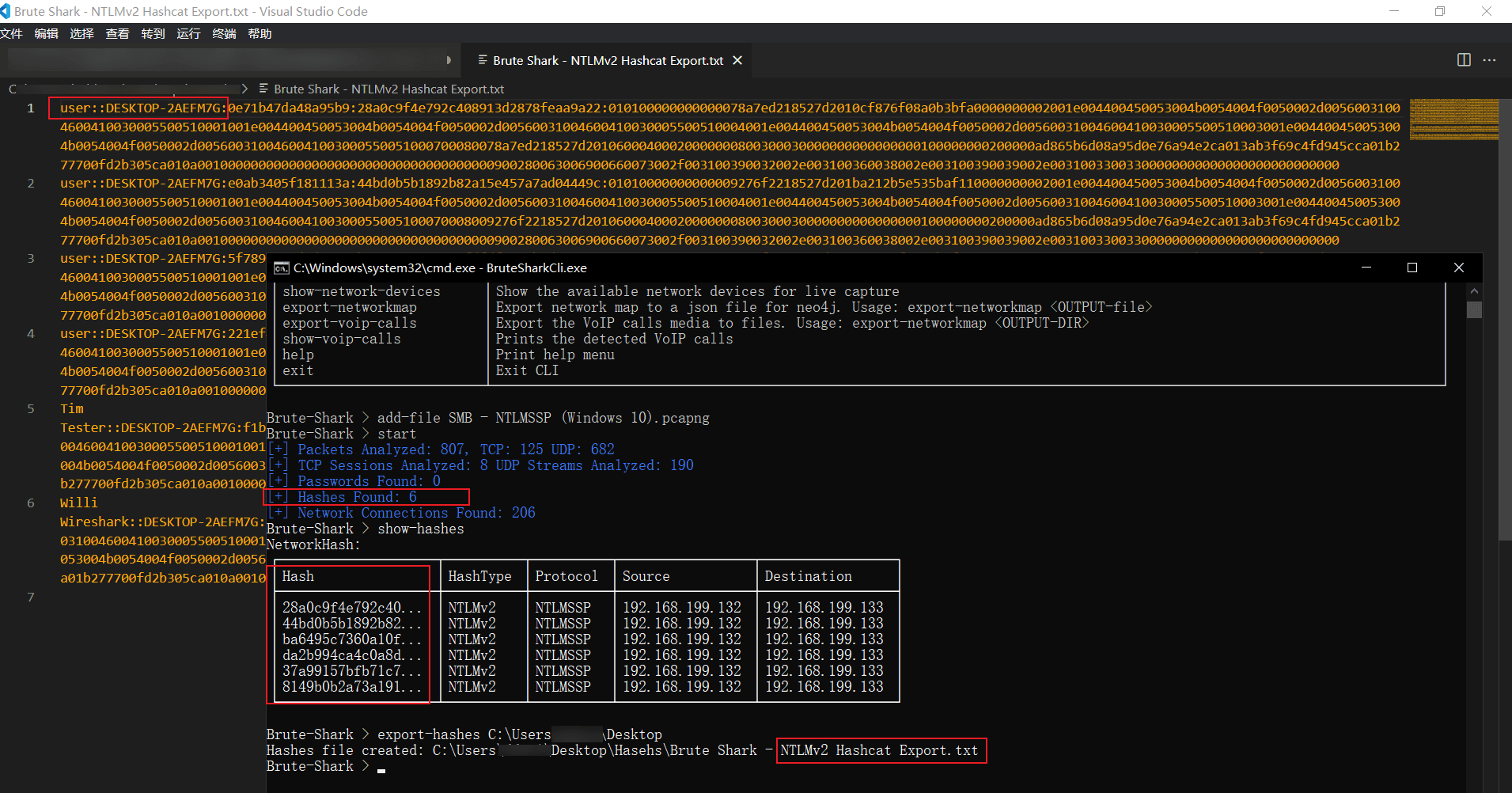The image size is (1512, 793).
Task: Click the Packets Analyzed: 807 line
Action: click(x=441, y=450)
